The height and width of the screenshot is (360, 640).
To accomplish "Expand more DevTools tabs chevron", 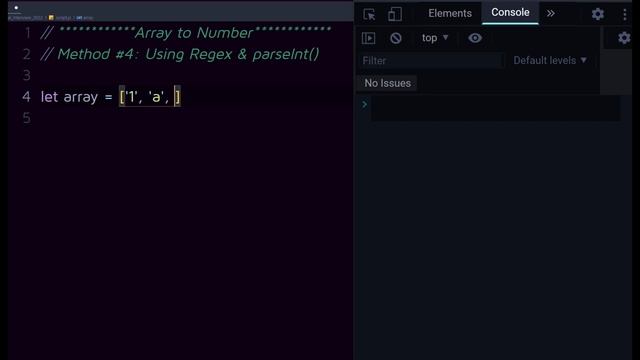I will click(551, 13).
